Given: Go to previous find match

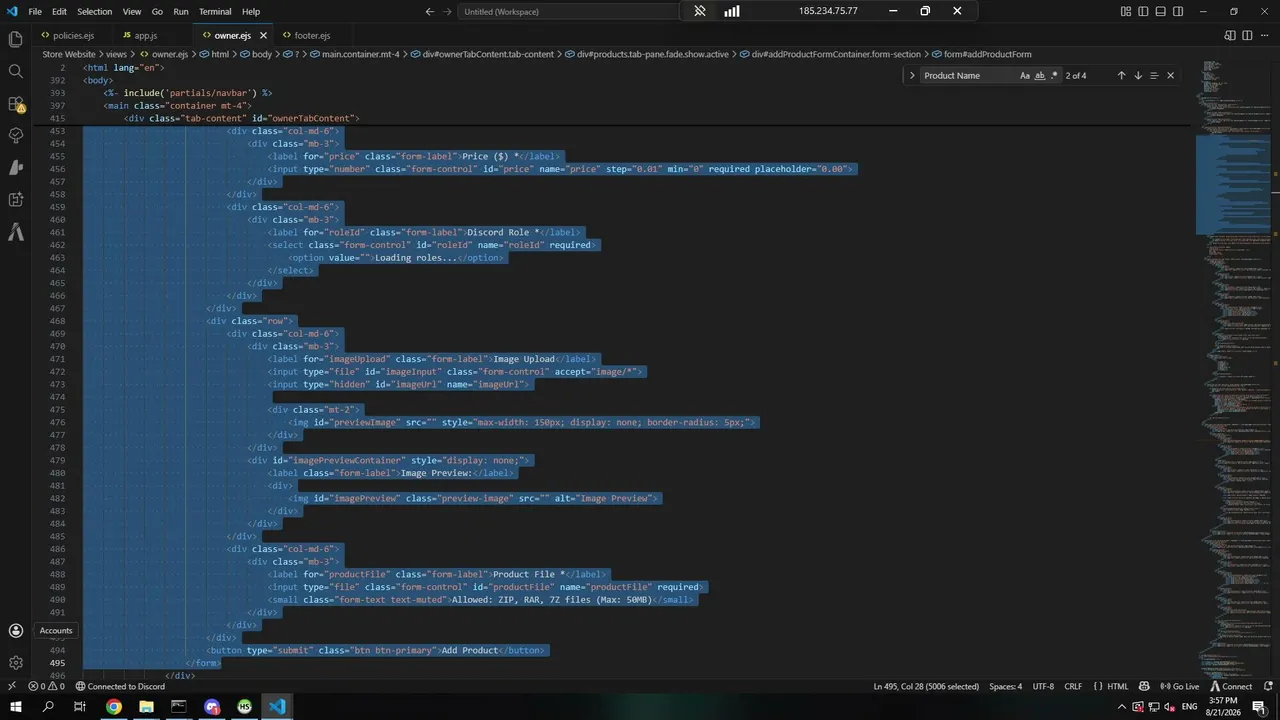Looking at the screenshot, I should pyautogui.click(x=1121, y=76).
